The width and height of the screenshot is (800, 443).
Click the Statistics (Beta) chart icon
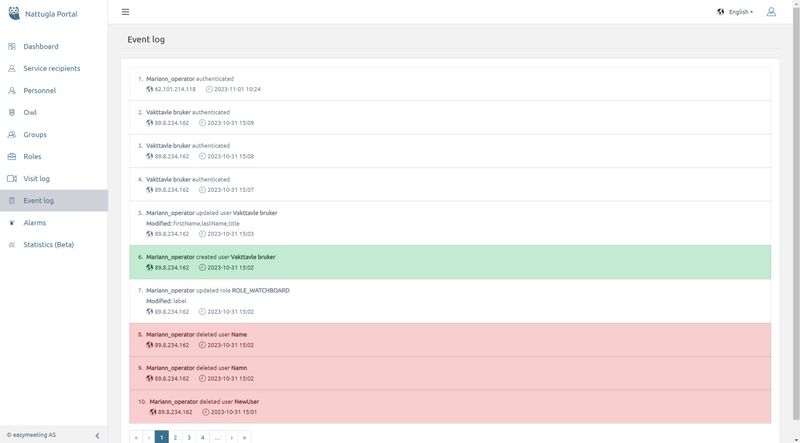pos(11,245)
